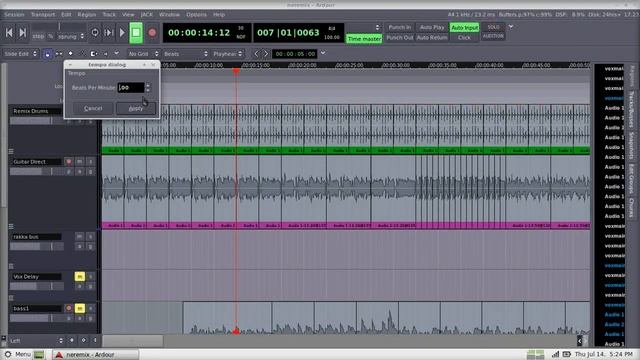
Task: Apply the tempo dialog change
Action: pos(136,109)
